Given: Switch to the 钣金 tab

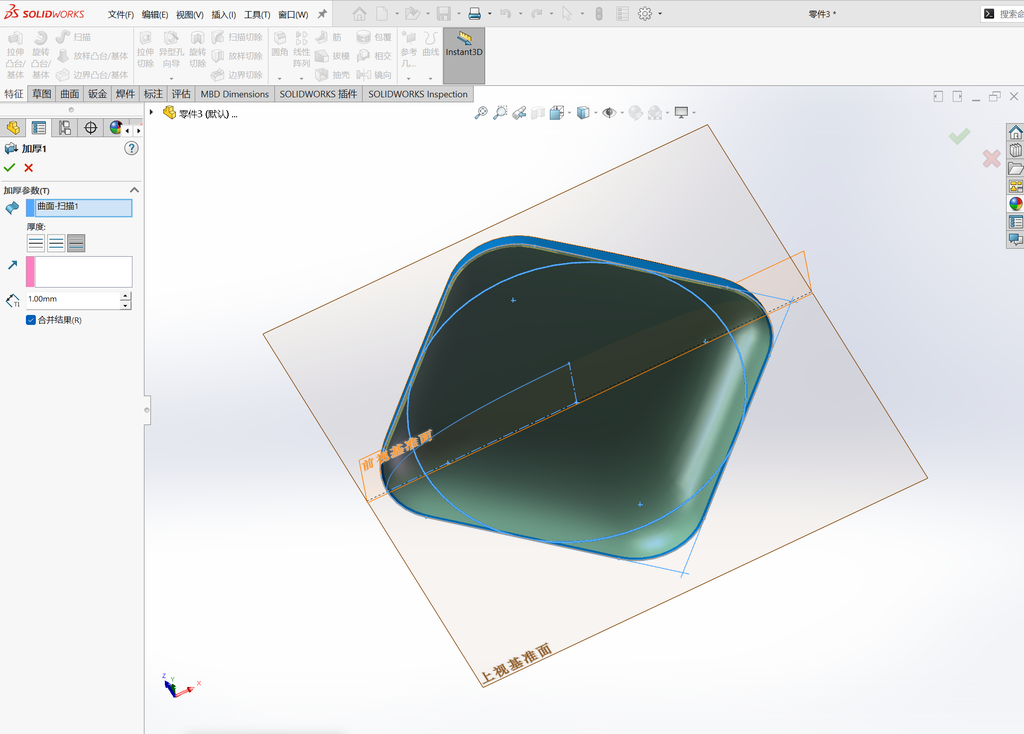Looking at the screenshot, I should pyautogui.click(x=97, y=94).
